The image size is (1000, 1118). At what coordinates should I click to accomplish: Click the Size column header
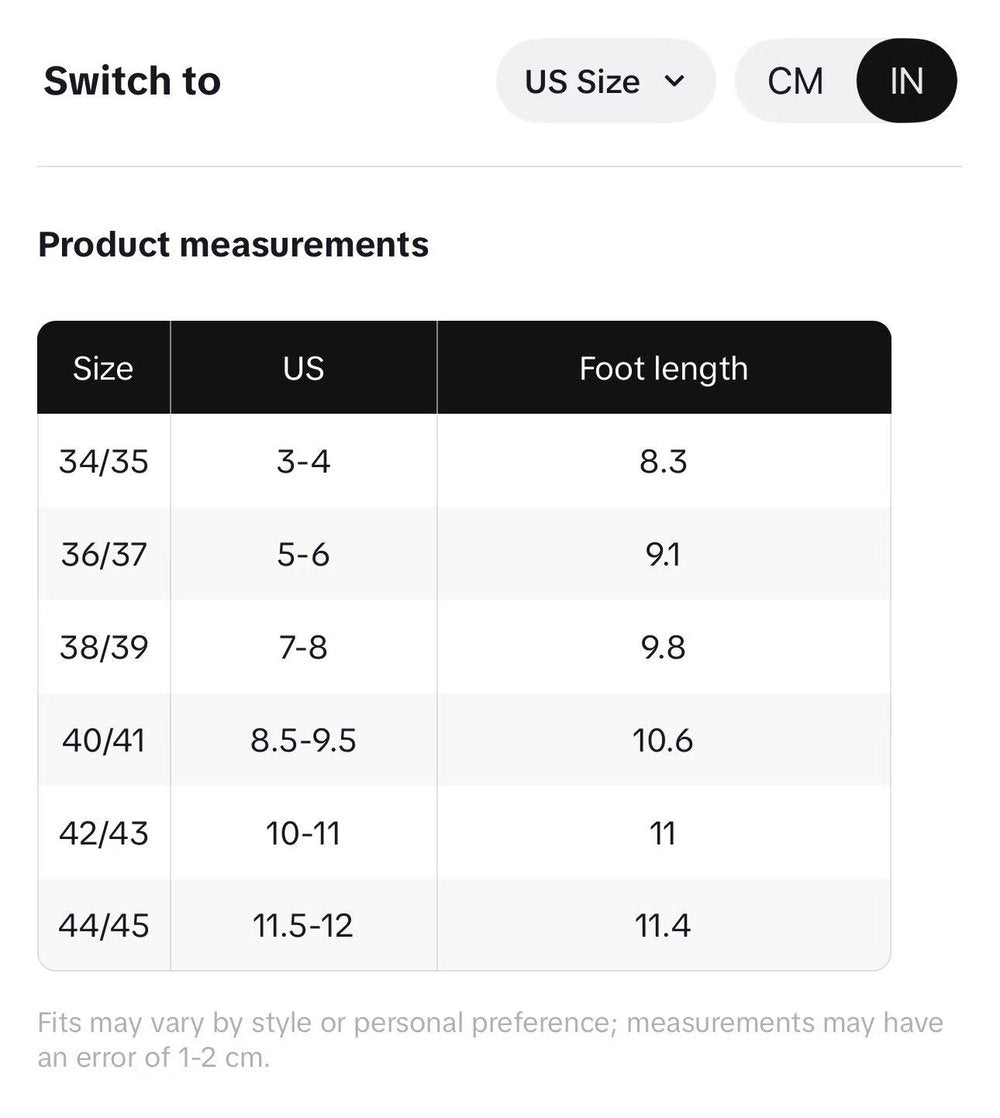pyautogui.click(x=103, y=368)
